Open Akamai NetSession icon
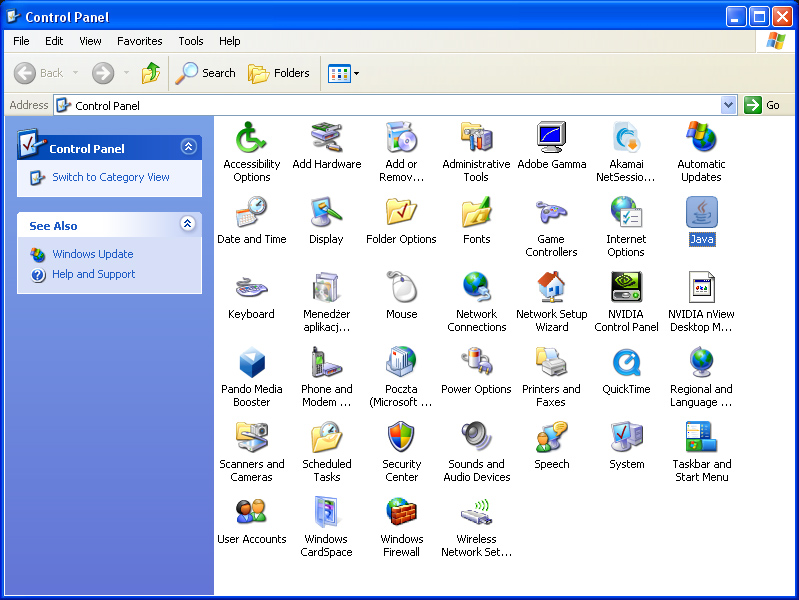 tap(626, 138)
